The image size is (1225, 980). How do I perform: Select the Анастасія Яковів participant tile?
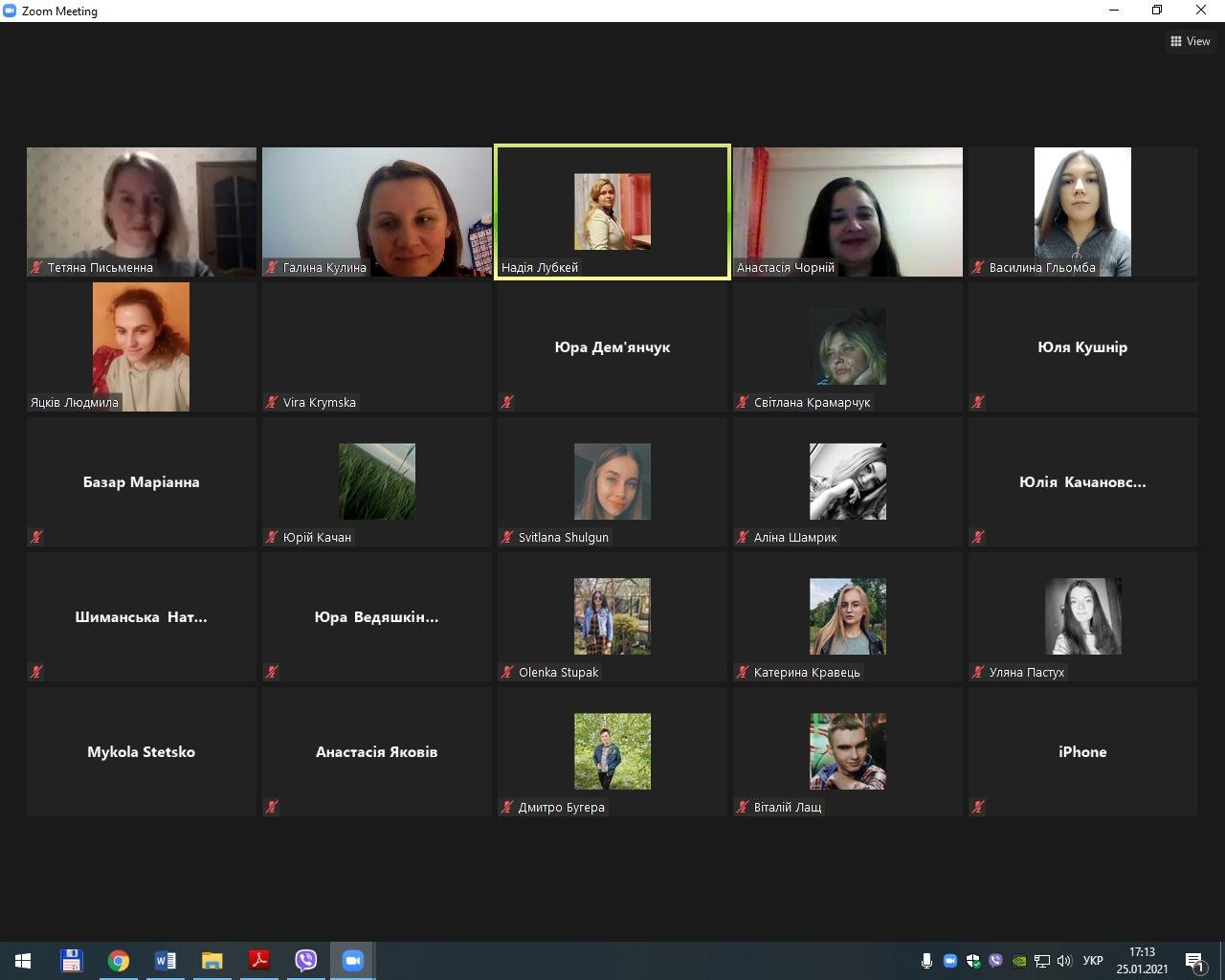(x=377, y=751)
